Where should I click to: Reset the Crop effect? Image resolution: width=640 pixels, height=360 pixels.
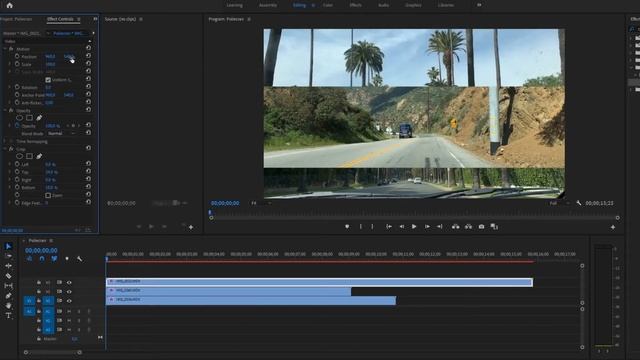pos(88,148)
